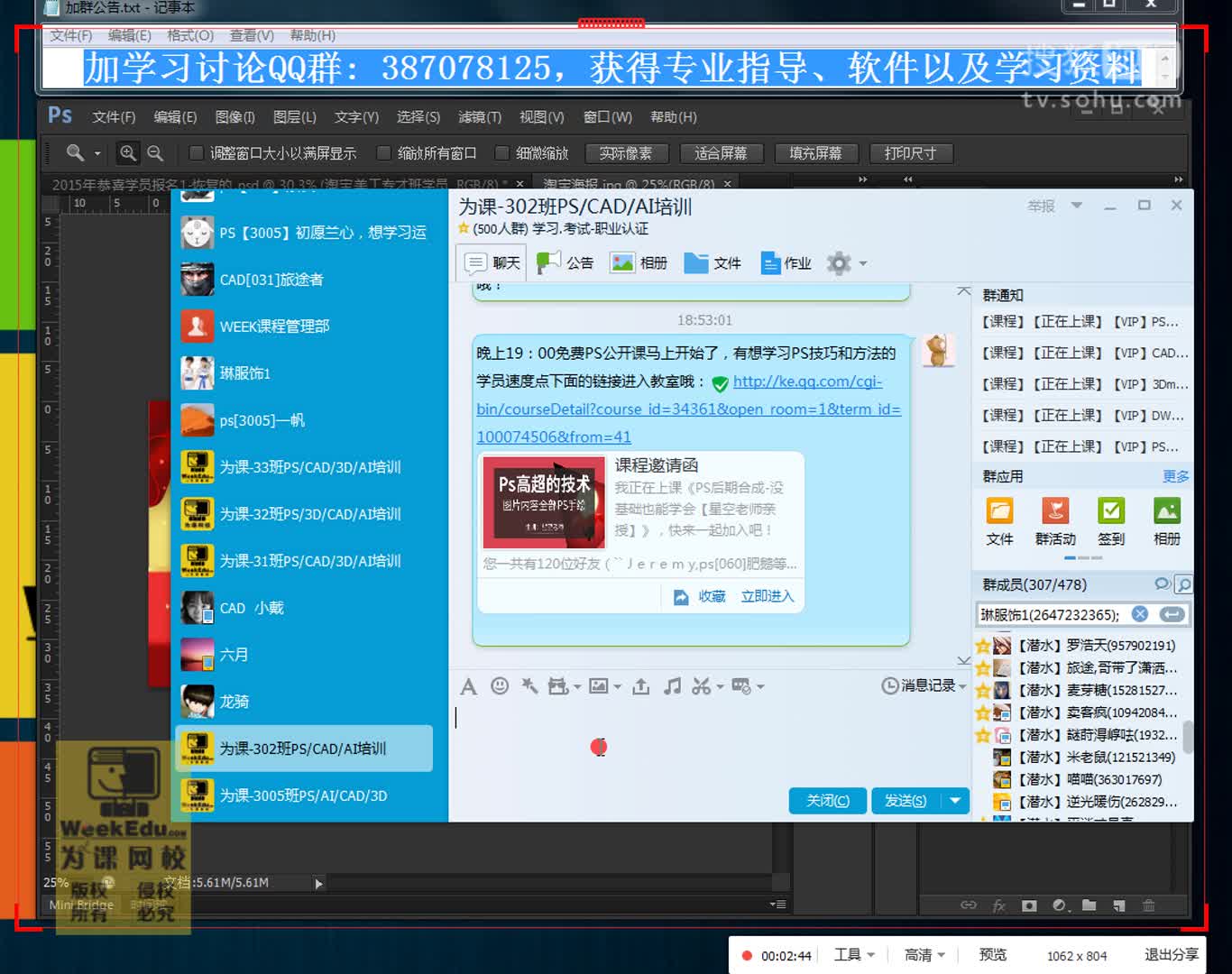Click the chat toolbar's rightmost application icon
1232x974 pixels.
click(x=741, y=686)
